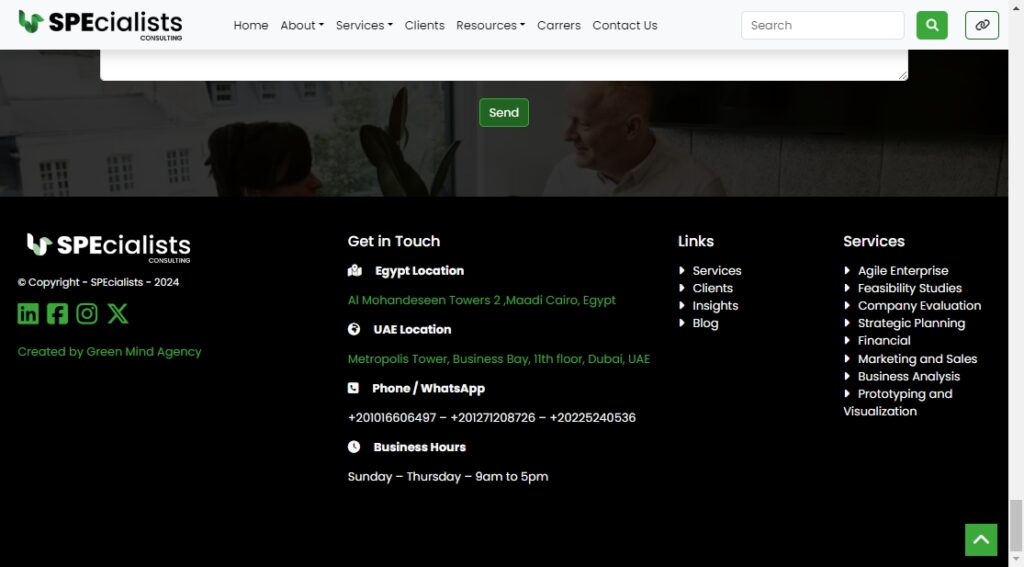Open the Marketing and Sales service link
Image resolution: width=1024 pixels, height=567 pixels.
coord(918,359)
